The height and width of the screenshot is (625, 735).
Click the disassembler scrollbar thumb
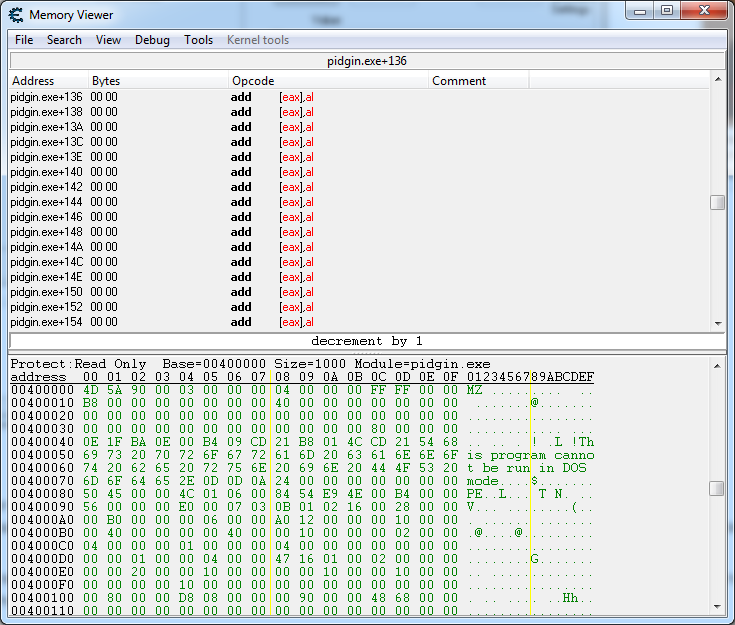click(x=718, y=203)
